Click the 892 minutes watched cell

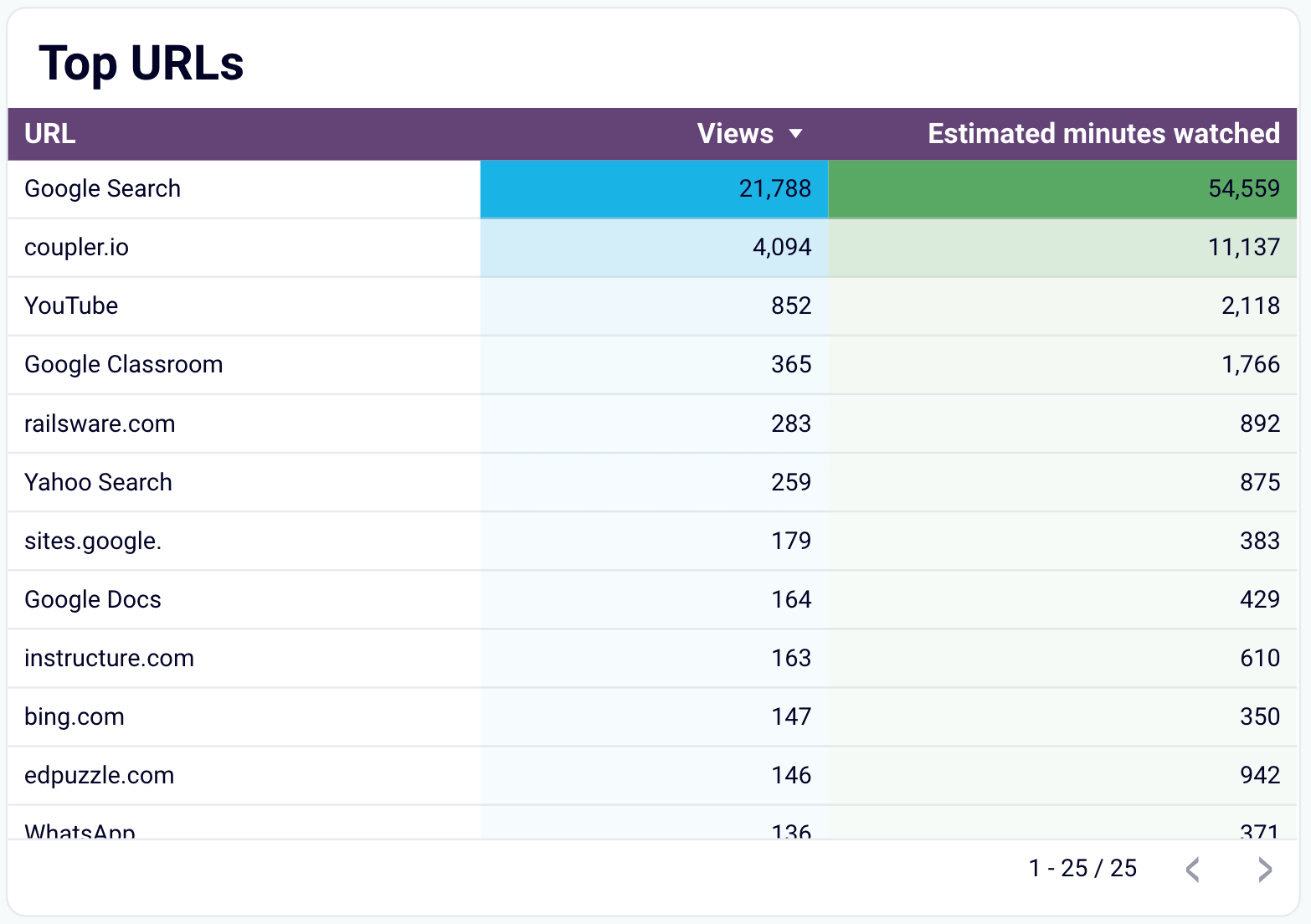click(1062, 423)
